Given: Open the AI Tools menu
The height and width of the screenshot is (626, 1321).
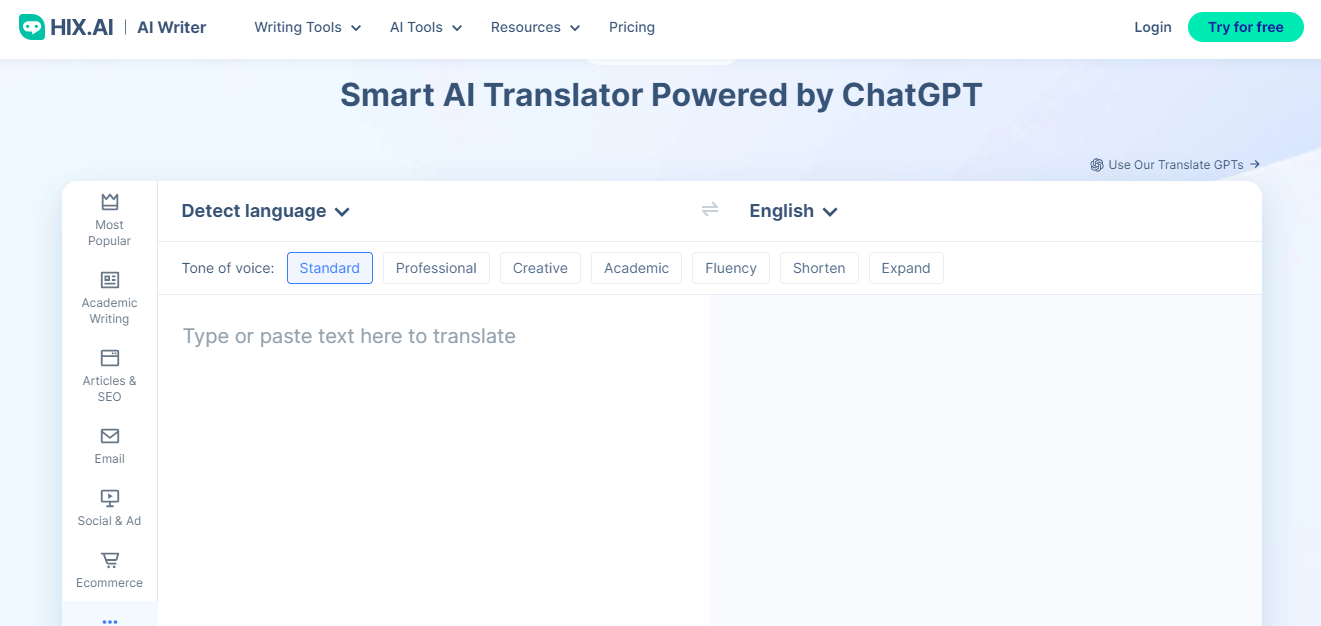Looking at the screenshot, I should 424,28.
